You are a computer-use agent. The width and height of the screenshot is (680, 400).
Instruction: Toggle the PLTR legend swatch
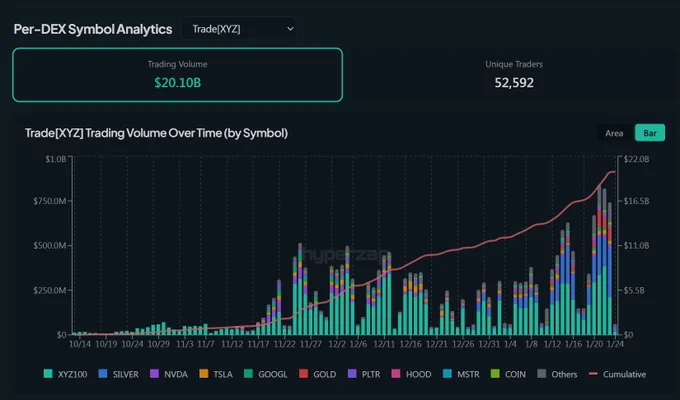coord(352,374)
